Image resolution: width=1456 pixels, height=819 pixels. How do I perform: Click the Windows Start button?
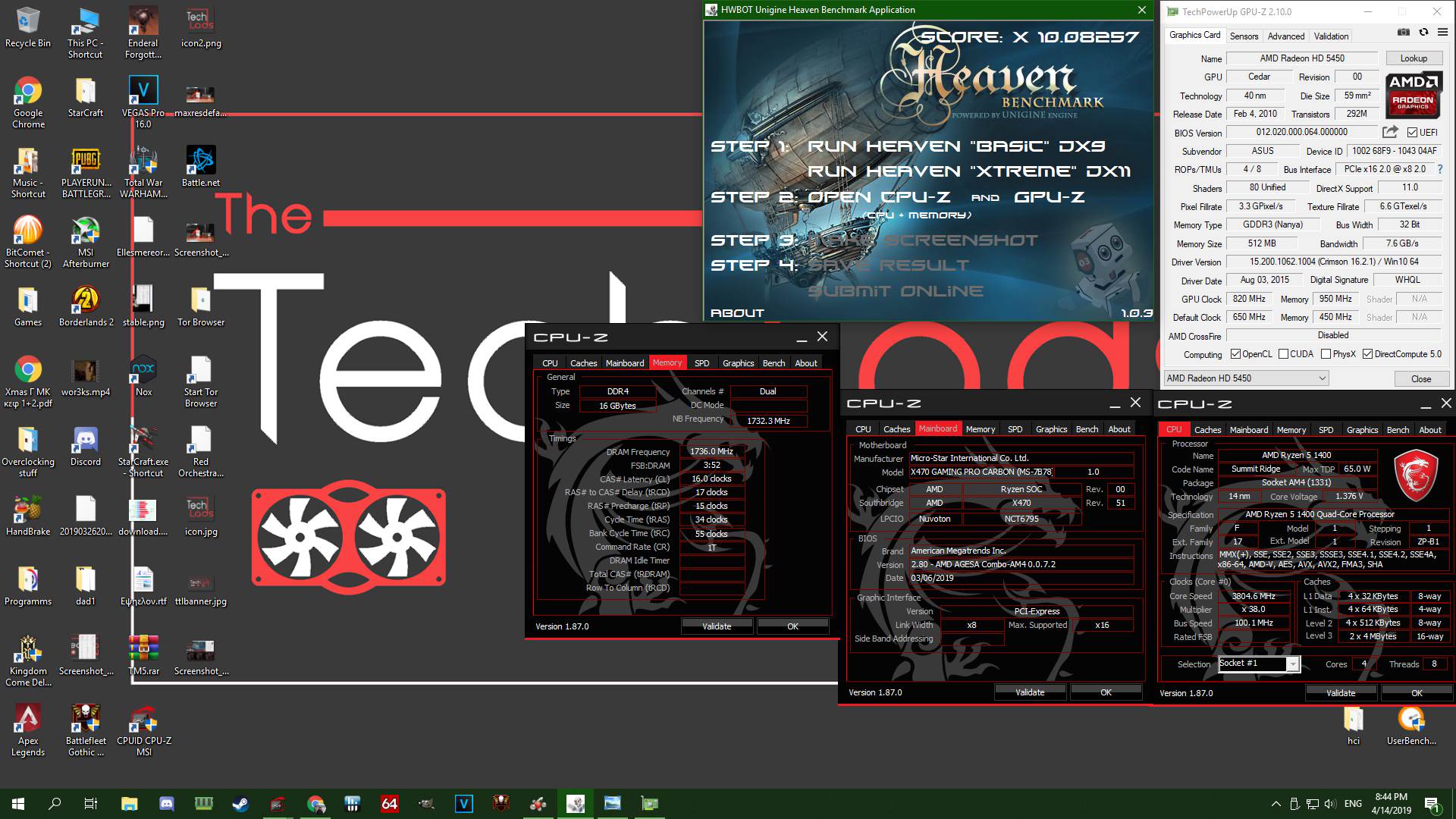[18, 804]
